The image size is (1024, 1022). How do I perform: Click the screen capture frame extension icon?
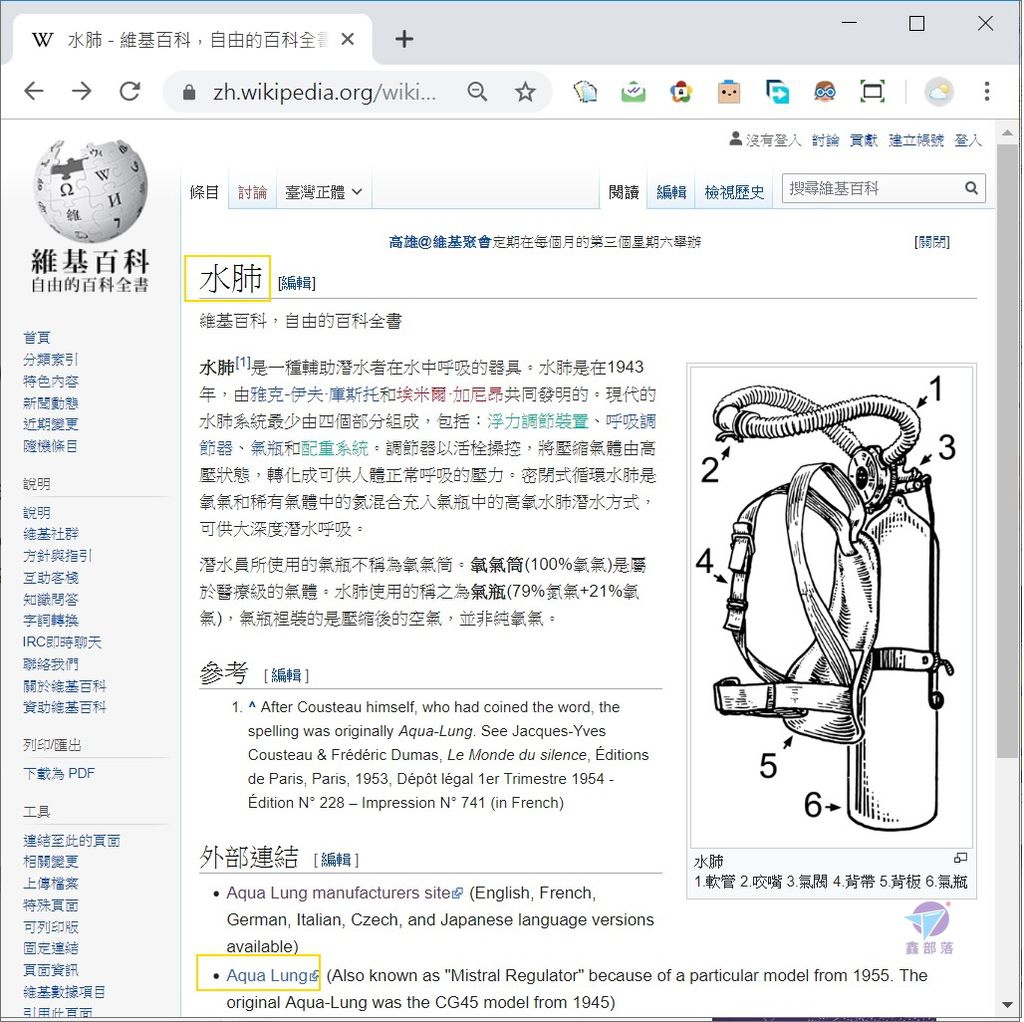click(872, 92)
